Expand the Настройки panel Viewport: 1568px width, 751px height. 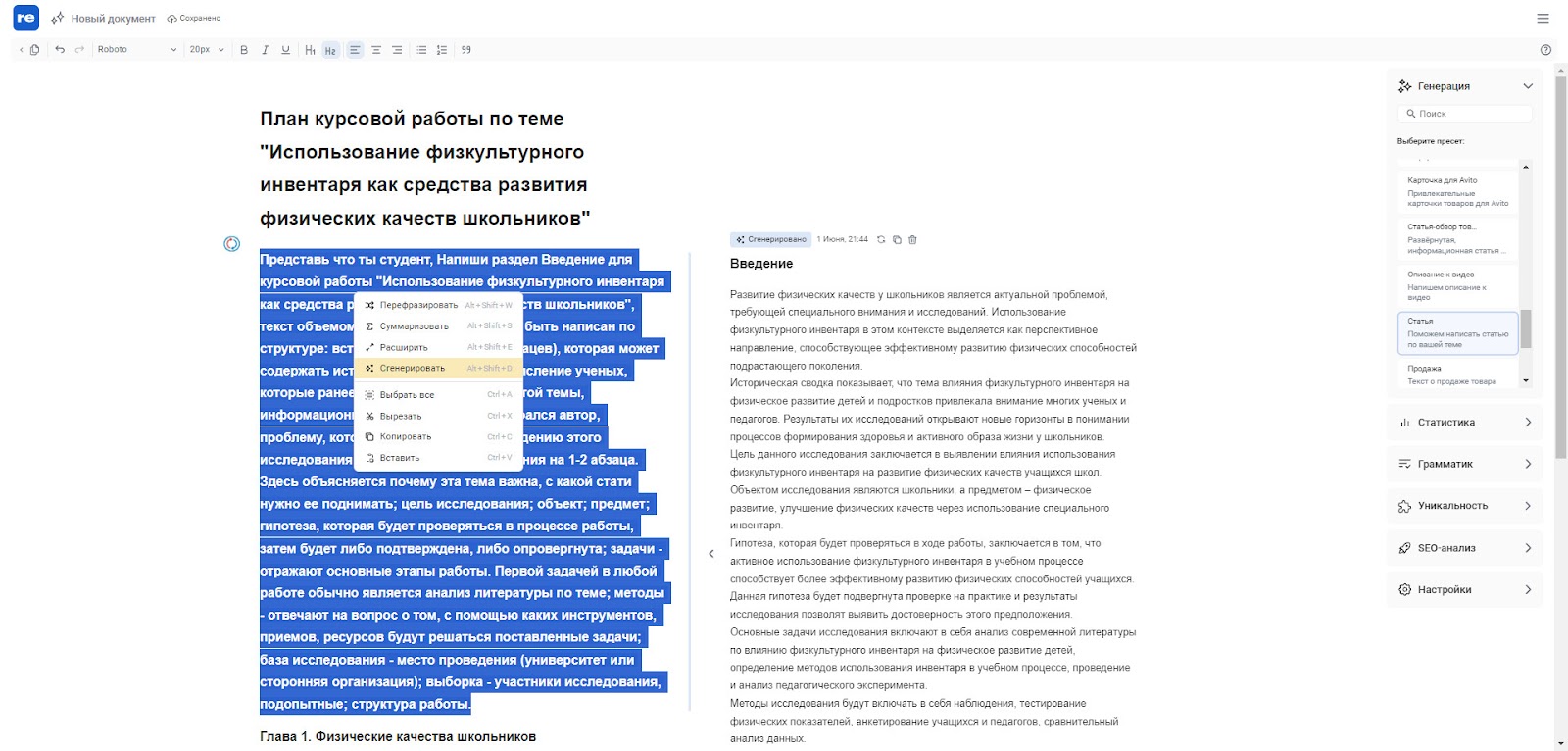point(1465,589)
